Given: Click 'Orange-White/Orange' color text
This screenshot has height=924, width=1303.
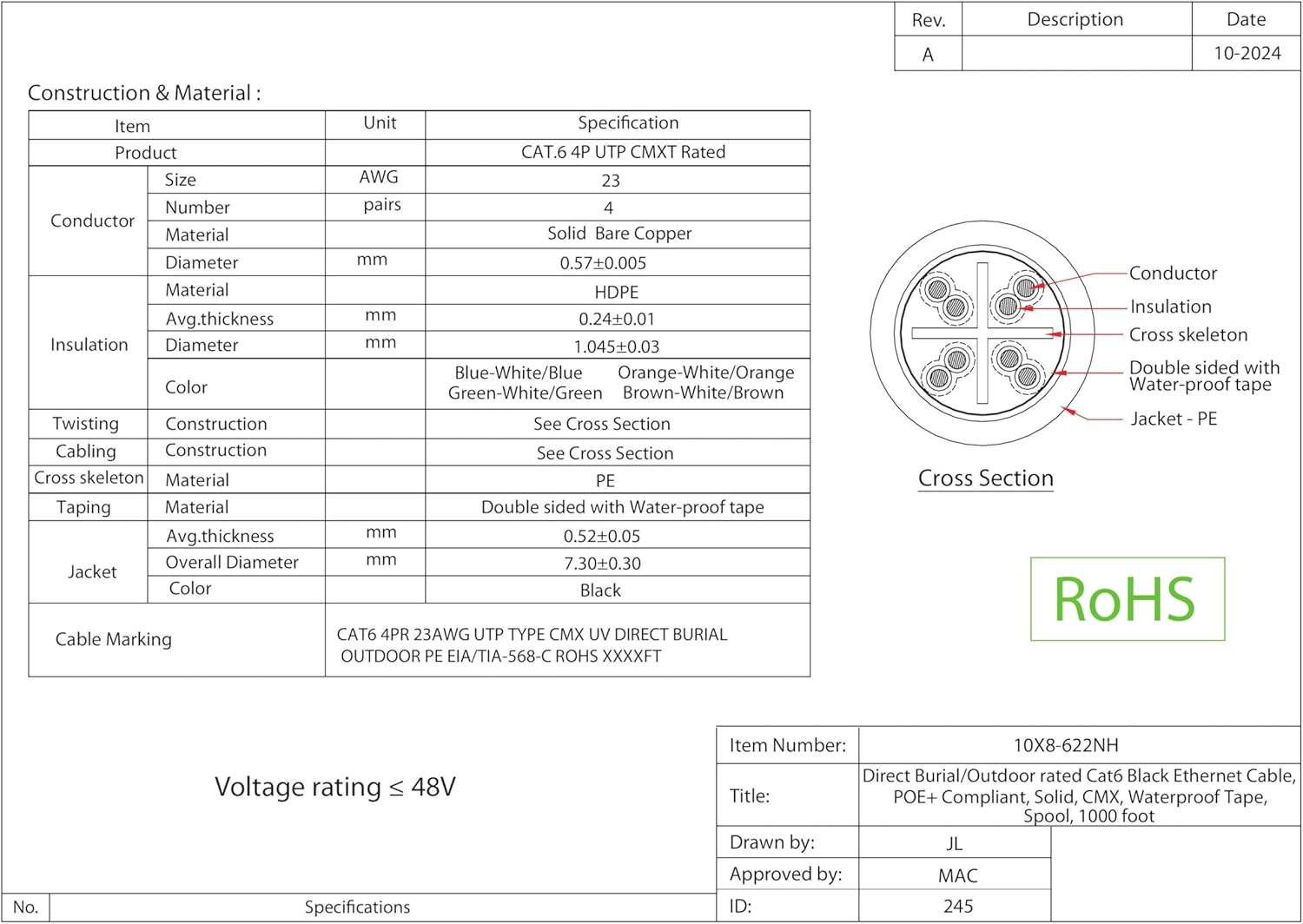Looking at the screenshot, I should pyautogui.click(x=706, y=373).
